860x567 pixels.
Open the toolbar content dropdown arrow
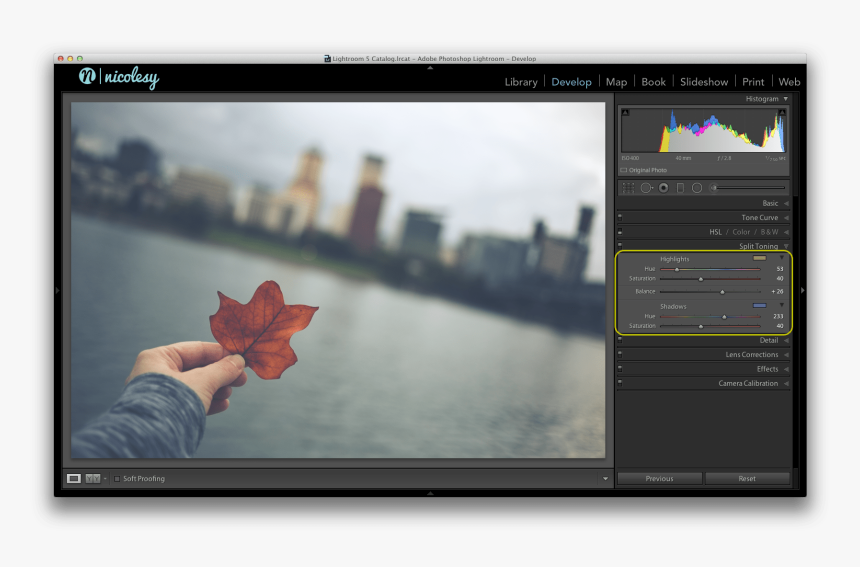tap(606, 479)
